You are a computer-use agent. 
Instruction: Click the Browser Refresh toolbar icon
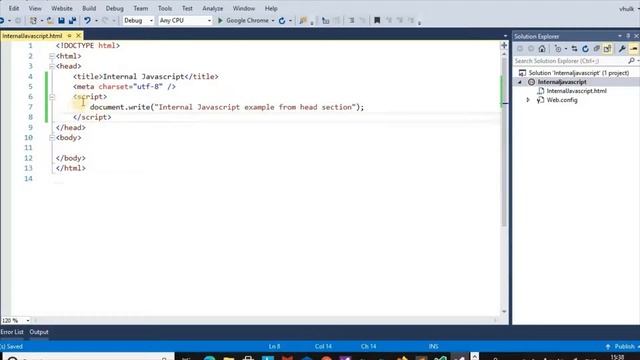[282, 20]
